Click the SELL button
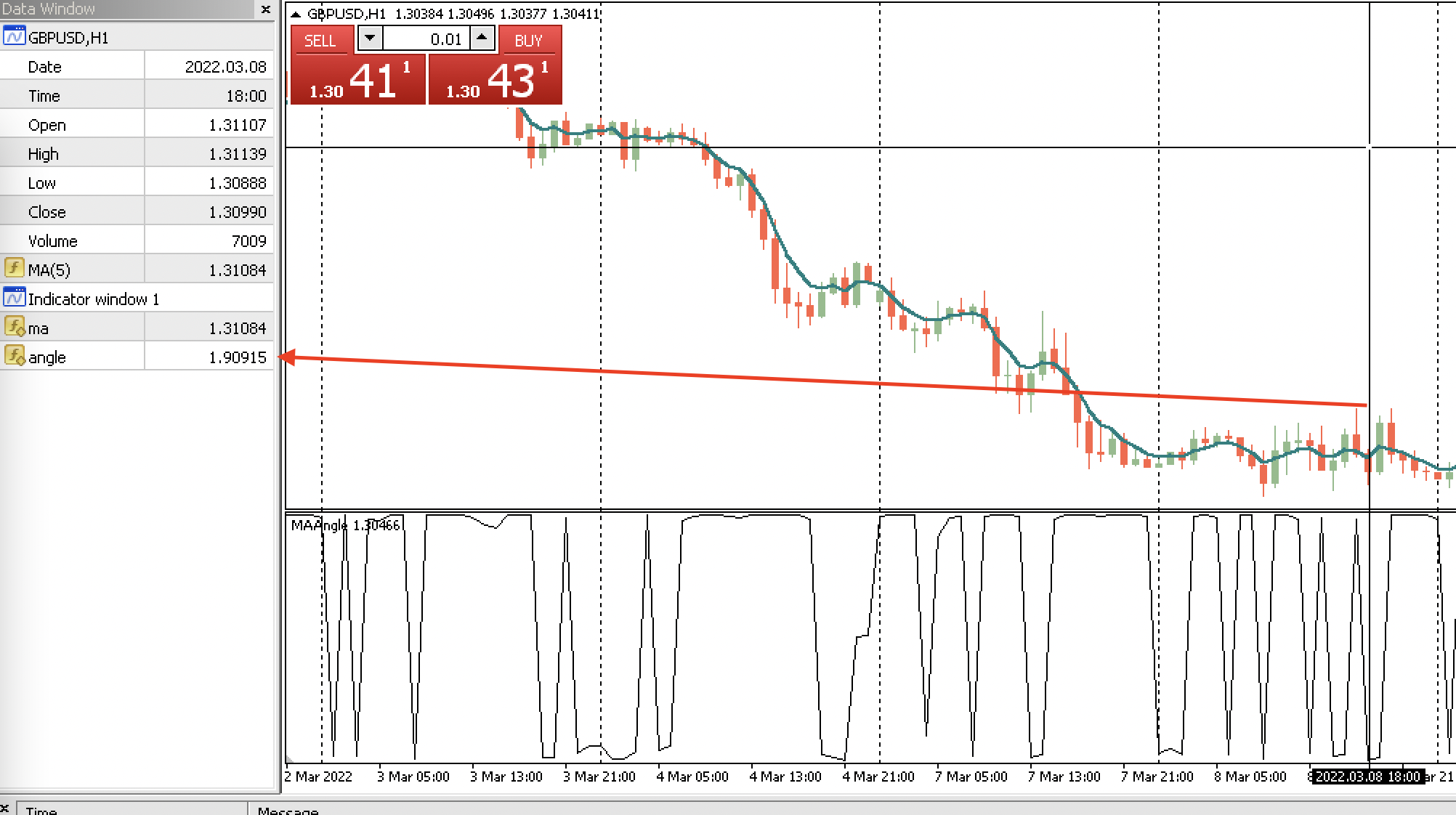 [x=320, y=41]
